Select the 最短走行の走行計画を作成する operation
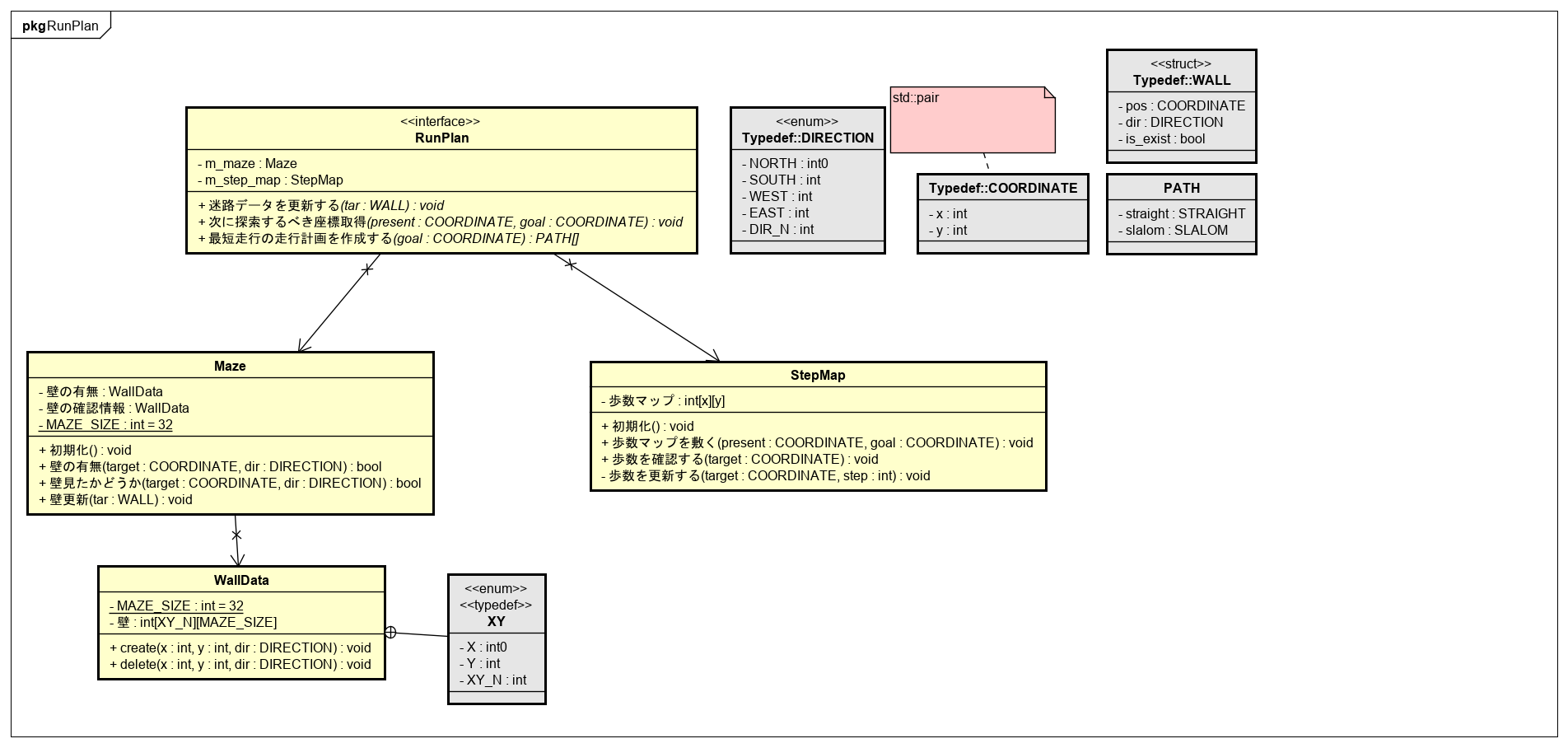The height and width of the screenshot is (748, 1568). 388,238
